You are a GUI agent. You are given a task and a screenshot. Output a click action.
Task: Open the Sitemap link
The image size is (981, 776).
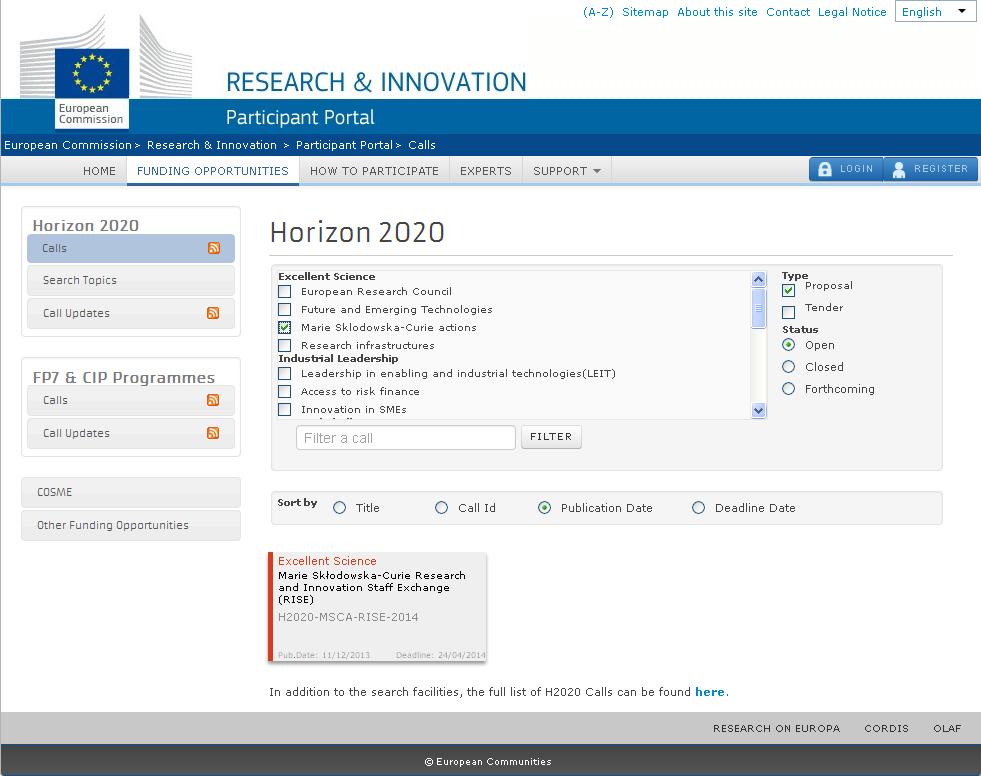point(645,12)
